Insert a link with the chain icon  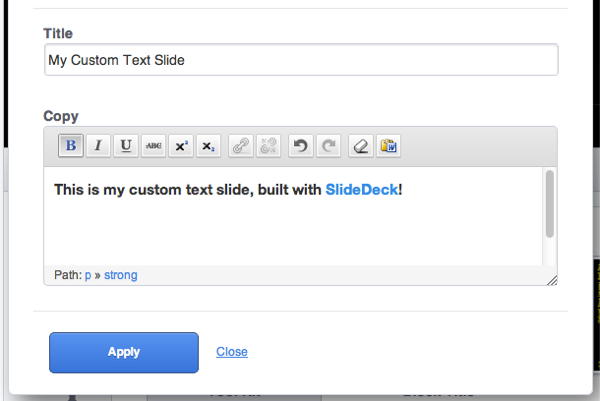[x=241, y=146]
